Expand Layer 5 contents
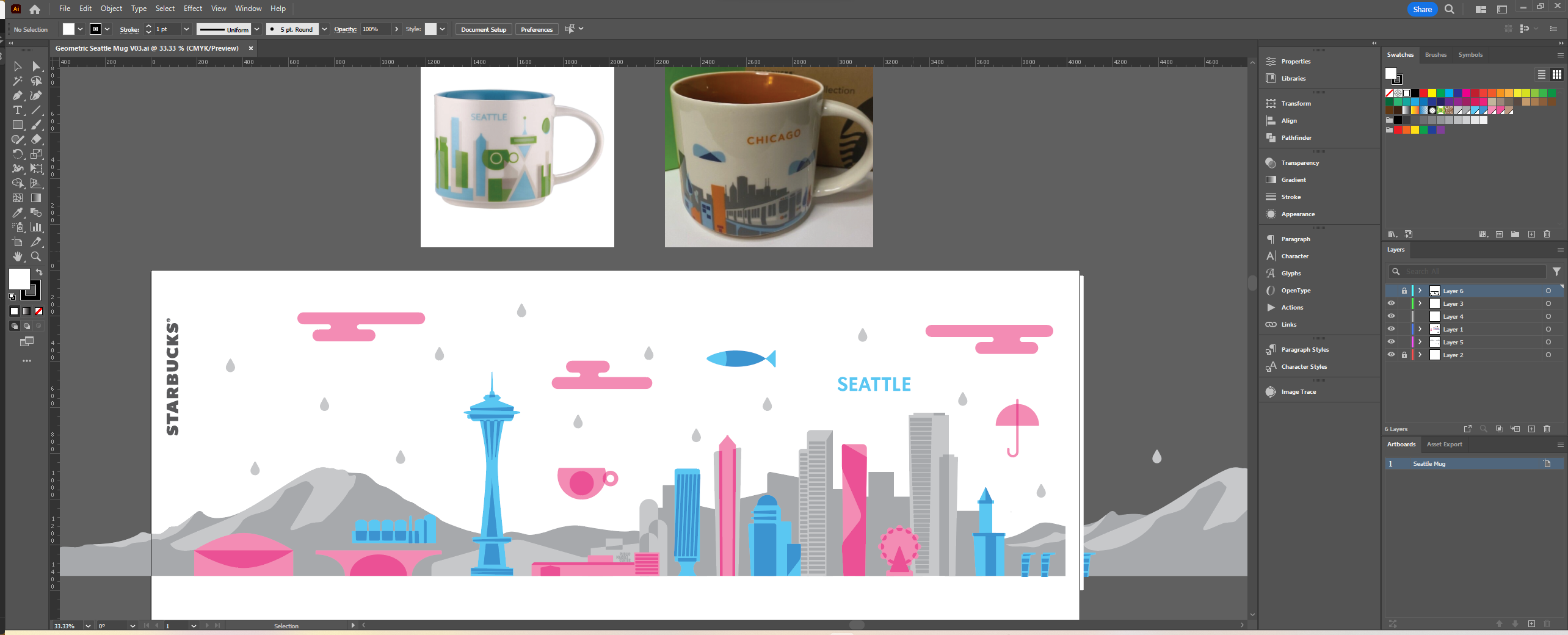This screenshot has width=1568, height=635. (x=1420, y=342)
